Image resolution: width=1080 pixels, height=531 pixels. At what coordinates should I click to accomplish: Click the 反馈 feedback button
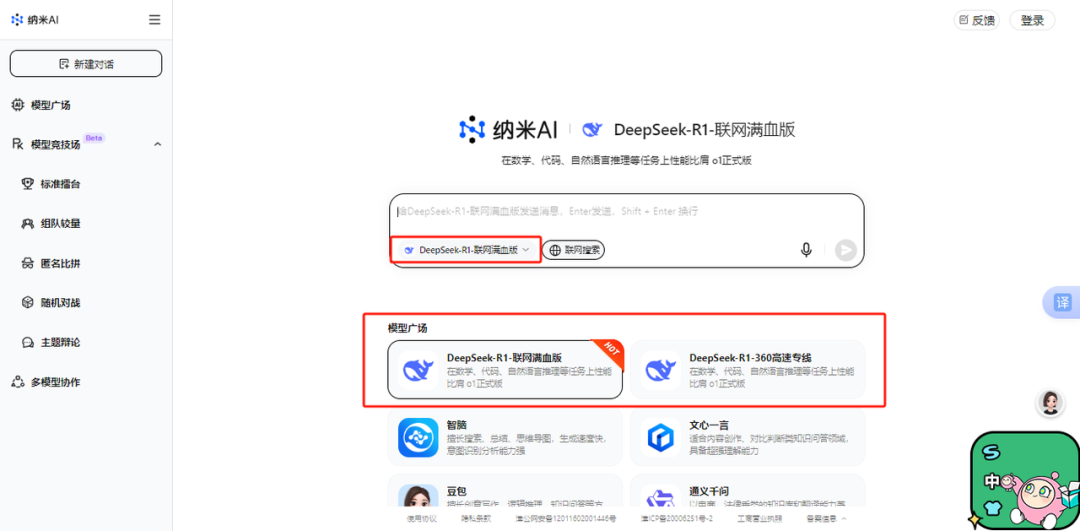(977, 20)
